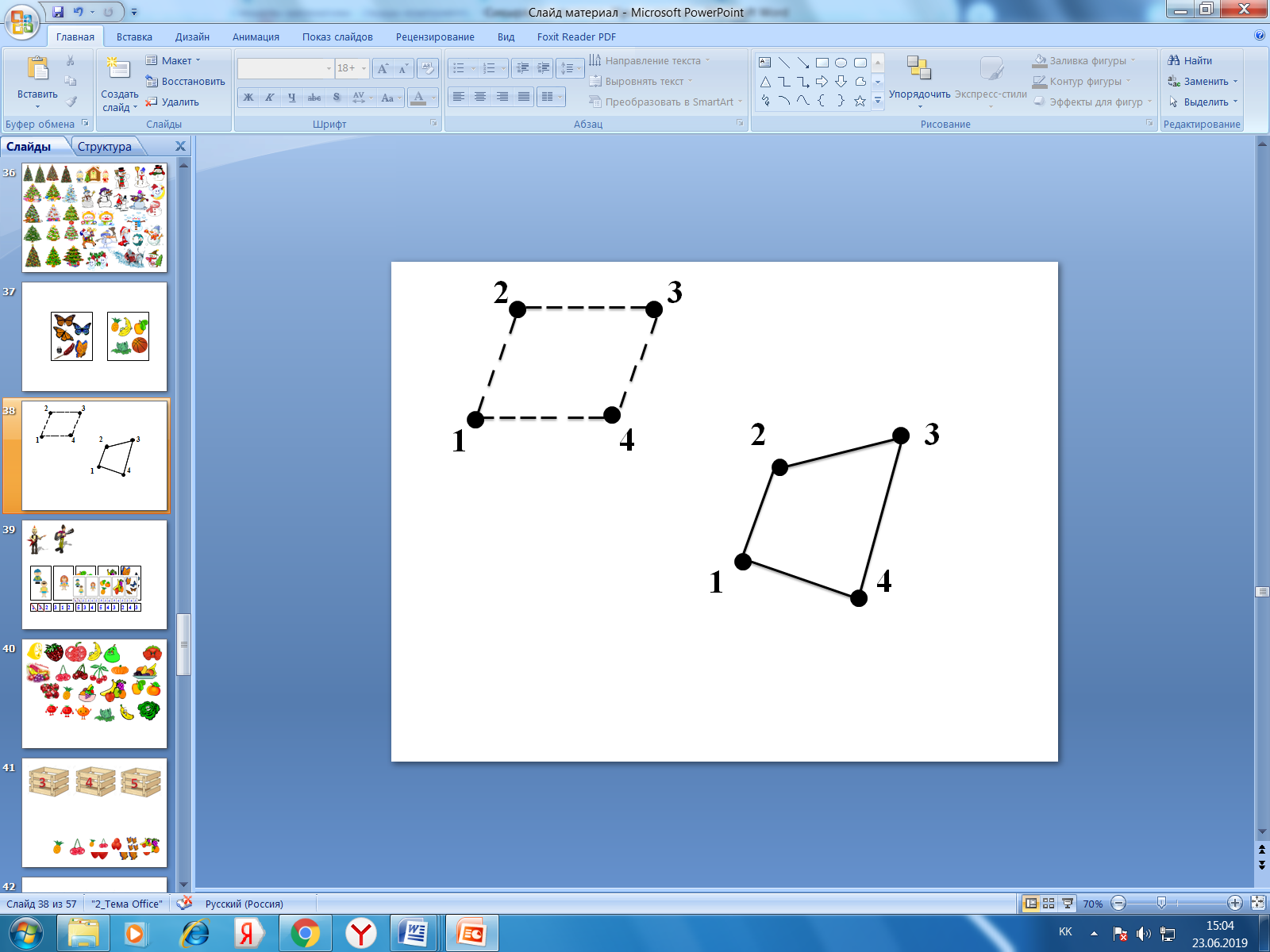This screenshot has width=1270, height=952.
Task: Click Преобразовать в SmartArt
Action: pos(665,102)
